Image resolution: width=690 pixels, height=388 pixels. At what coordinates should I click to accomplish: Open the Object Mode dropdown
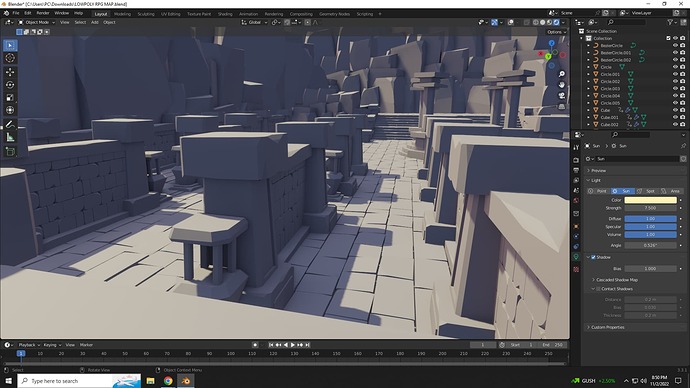point(37,22)
